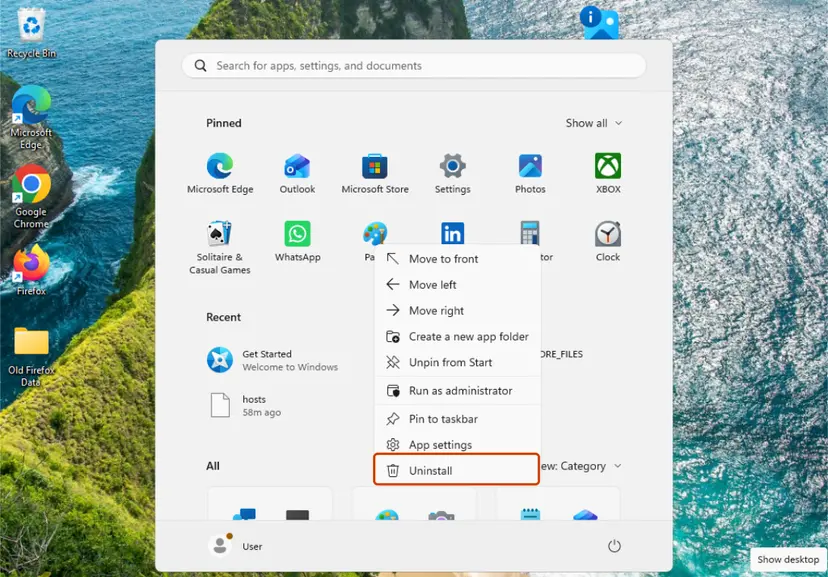
Task: Open App settings menu entry
Action: (x=457, y=444)
